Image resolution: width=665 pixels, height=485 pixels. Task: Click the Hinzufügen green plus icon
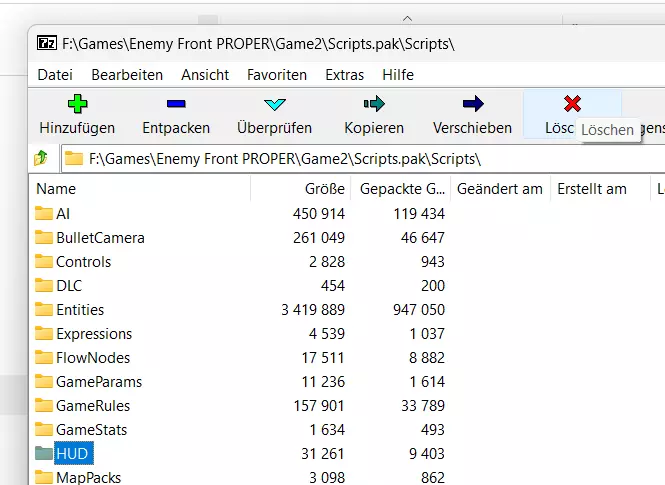(x=78, y=104)
